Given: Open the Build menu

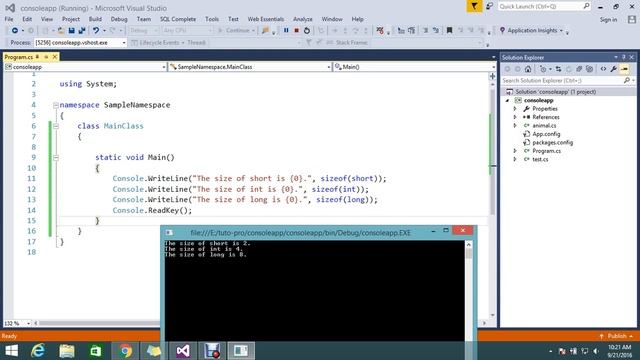Looking at the screenshot, I should pos(95,19).
